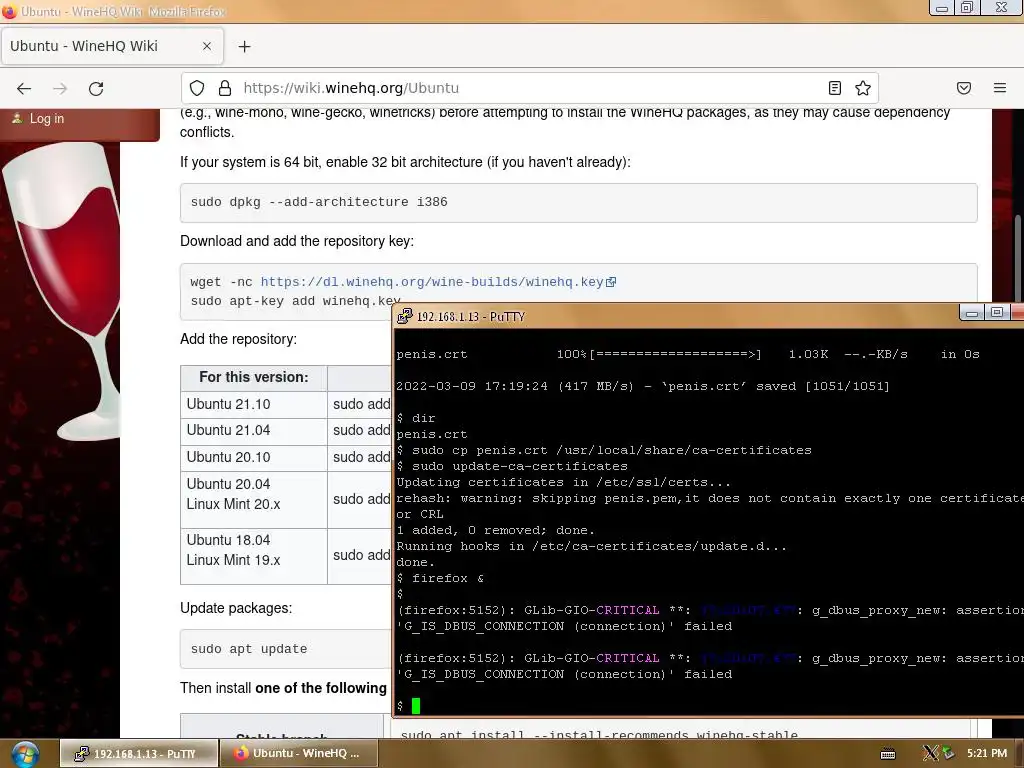This screenshot has width=1024, height=768.
Task: Open the Firefox hamburger menu
Action: (1000, 88)
